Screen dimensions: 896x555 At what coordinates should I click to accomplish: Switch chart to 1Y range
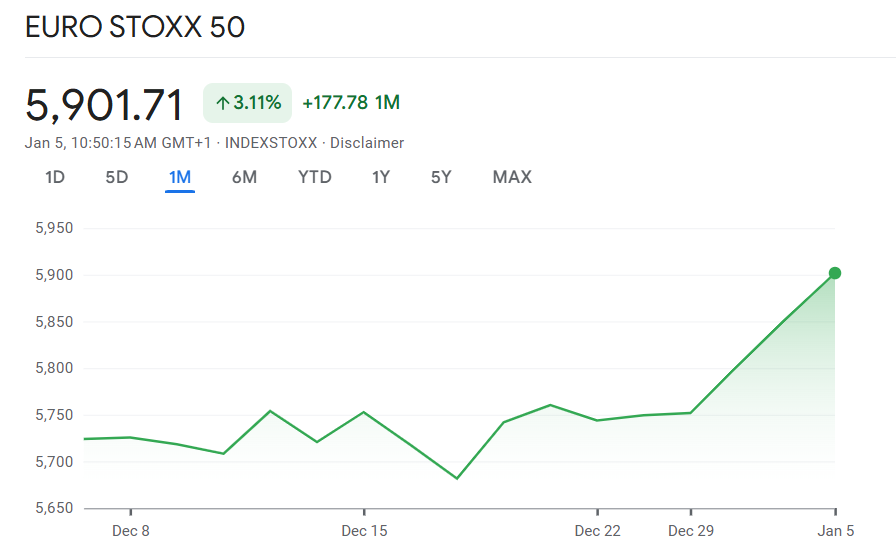click(381, 177)
